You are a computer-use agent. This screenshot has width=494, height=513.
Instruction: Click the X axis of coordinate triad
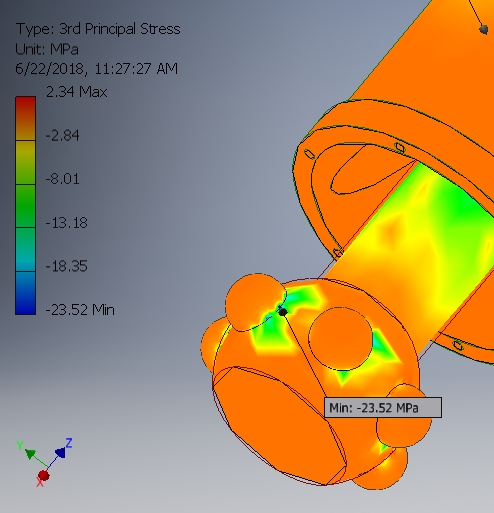coord(42,477)
